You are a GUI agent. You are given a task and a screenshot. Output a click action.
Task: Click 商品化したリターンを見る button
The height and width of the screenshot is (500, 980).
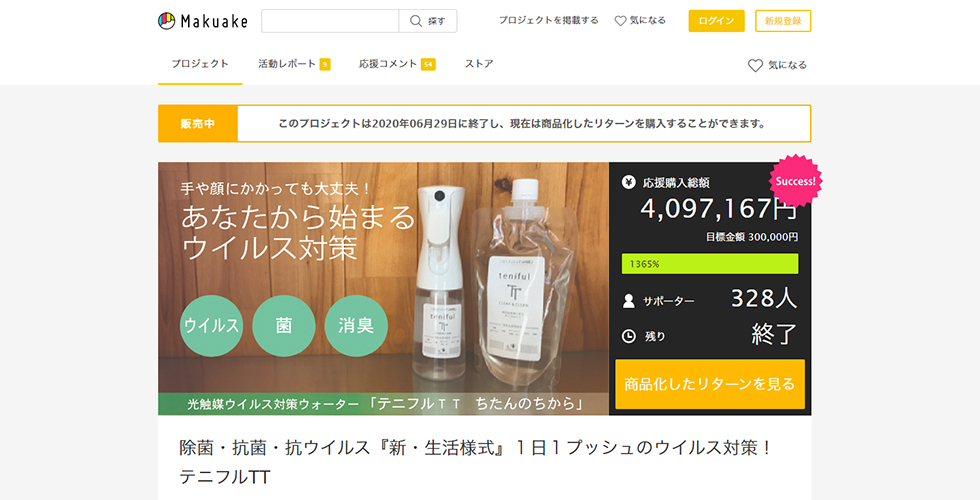tap(709, 384)
